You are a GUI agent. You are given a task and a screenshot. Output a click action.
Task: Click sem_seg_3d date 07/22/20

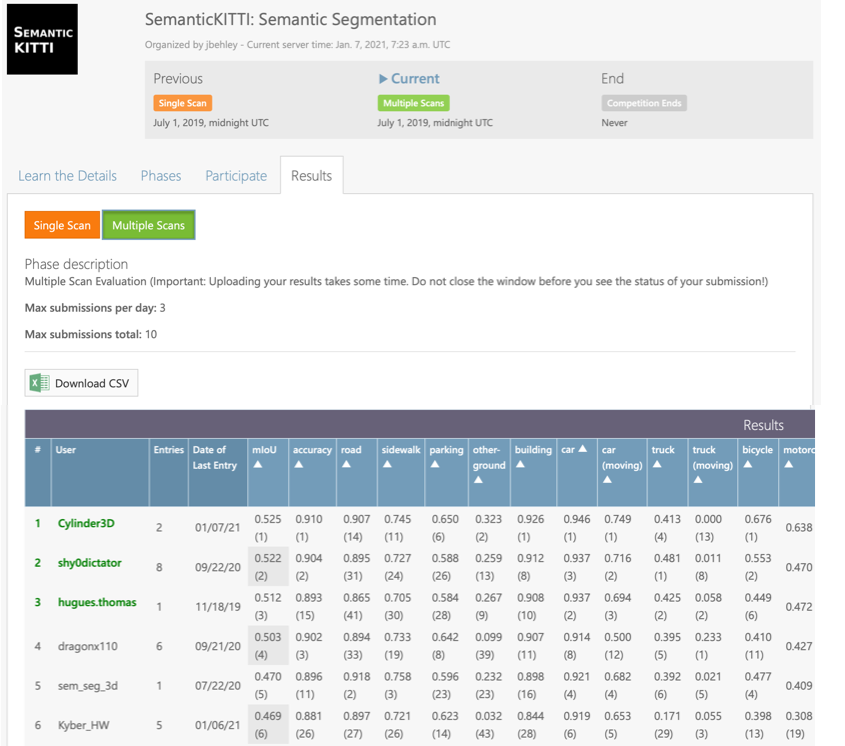pyautogui.click(x=218, y=686)
